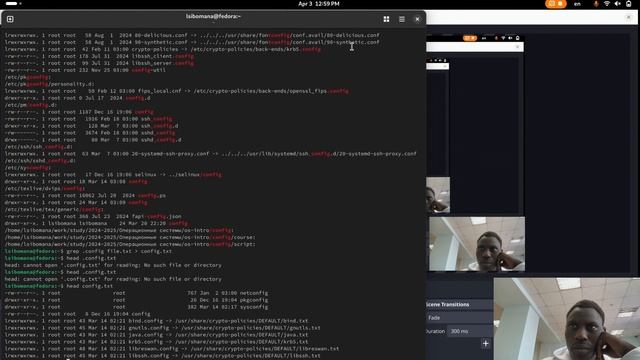Click the Scene Transitions panel header in OBS
Screen dimensions: 640x360
coord(459,304)
